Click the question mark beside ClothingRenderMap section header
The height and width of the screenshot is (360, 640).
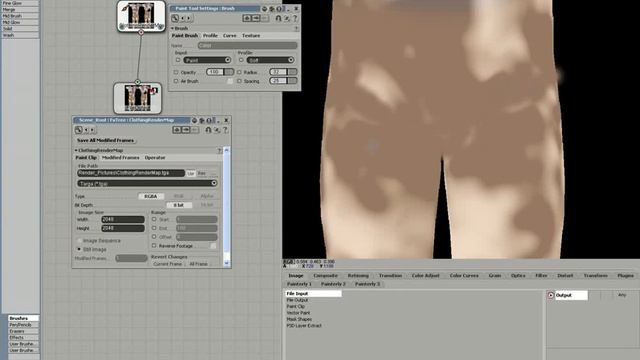click(220, 151)
